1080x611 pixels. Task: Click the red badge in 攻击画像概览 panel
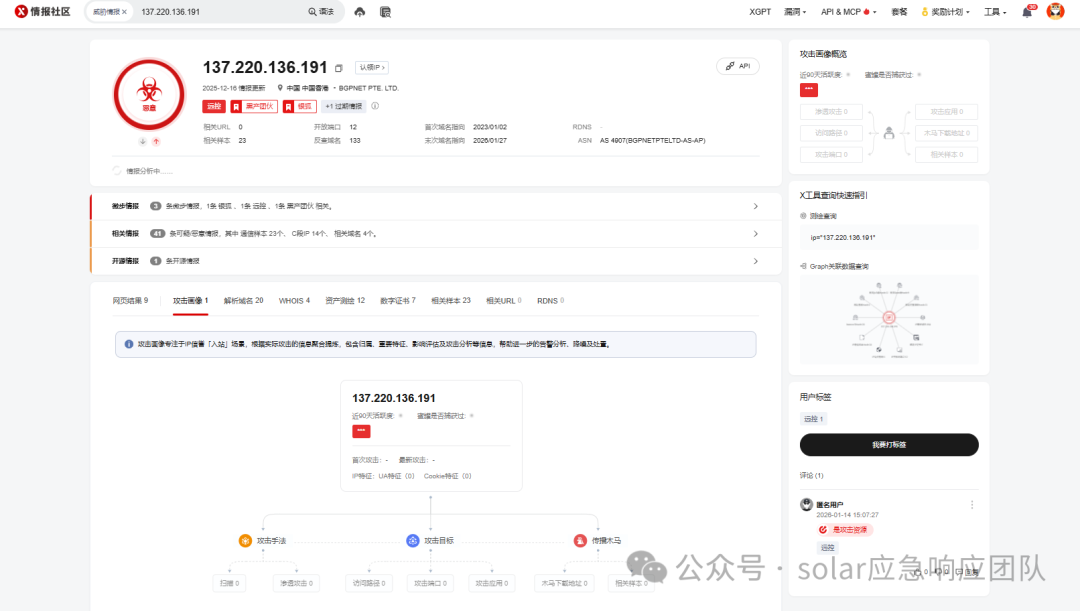coord(809,90)
